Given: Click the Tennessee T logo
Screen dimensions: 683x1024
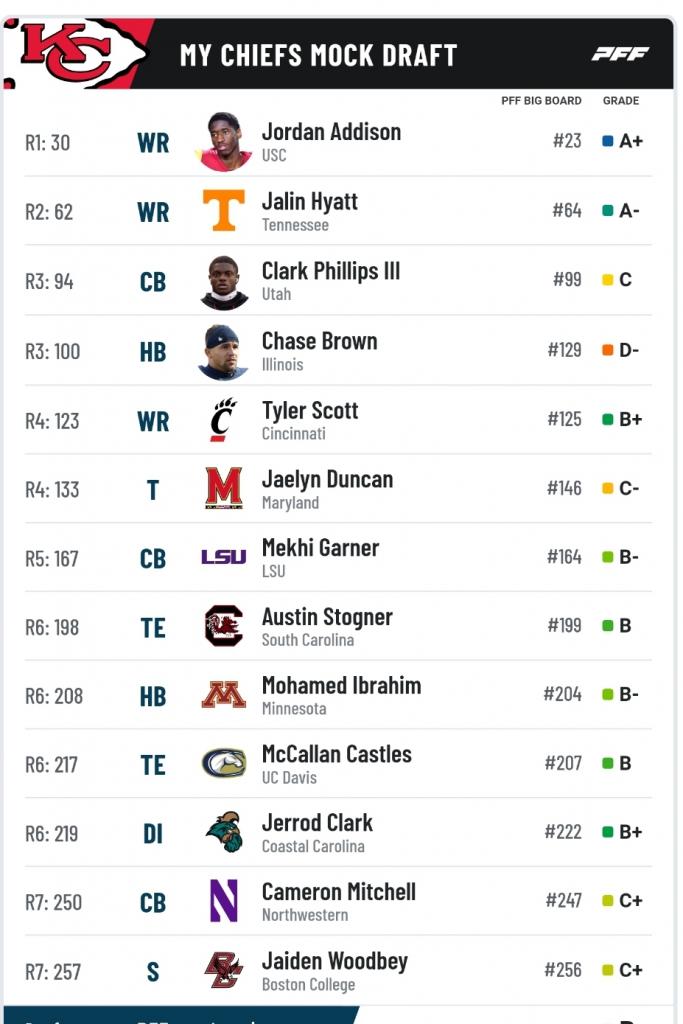Looking at the screenshot, I should point(223,210).
